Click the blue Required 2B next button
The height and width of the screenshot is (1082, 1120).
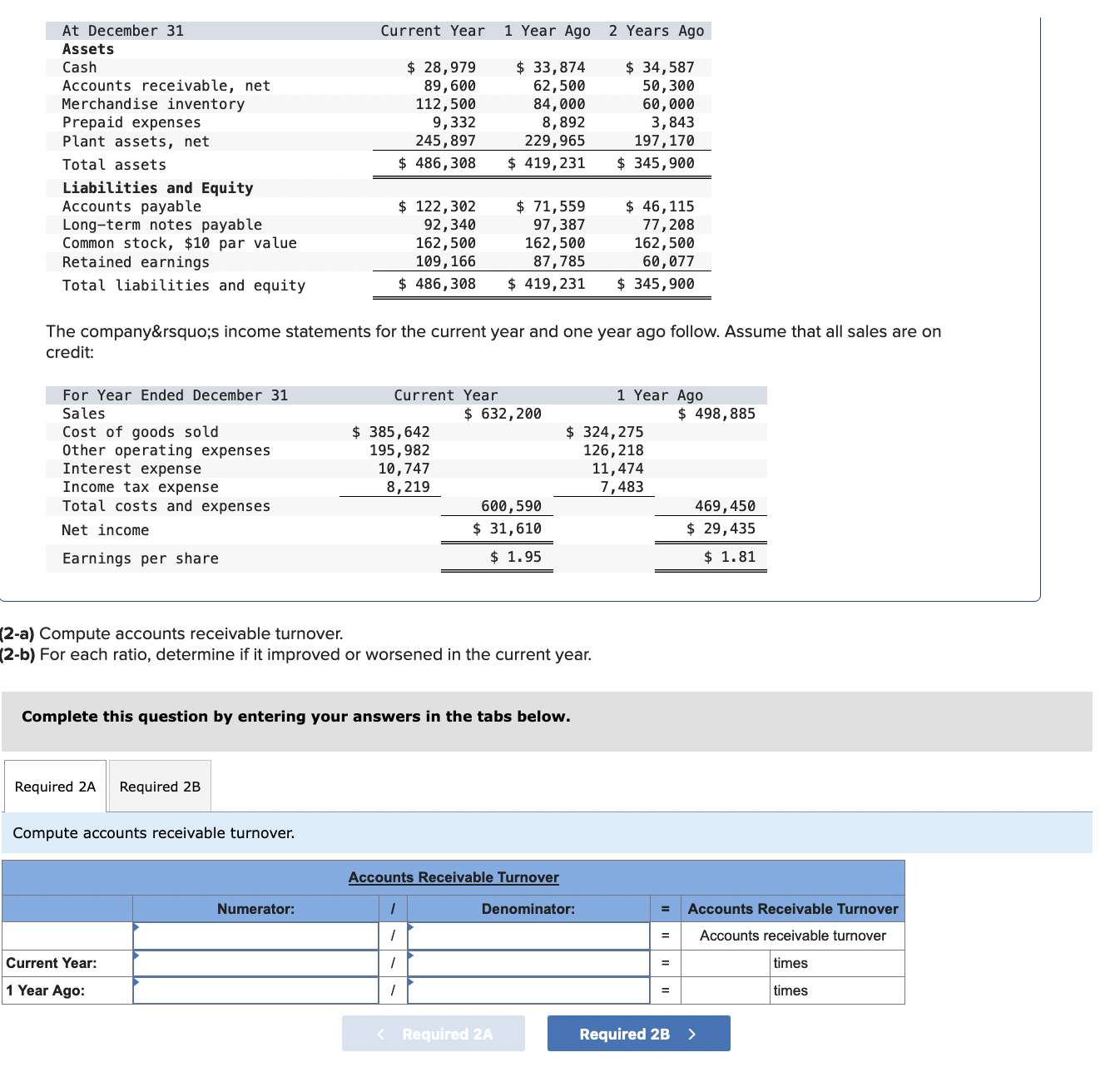pyautogui.click(x=638, y=1034)
